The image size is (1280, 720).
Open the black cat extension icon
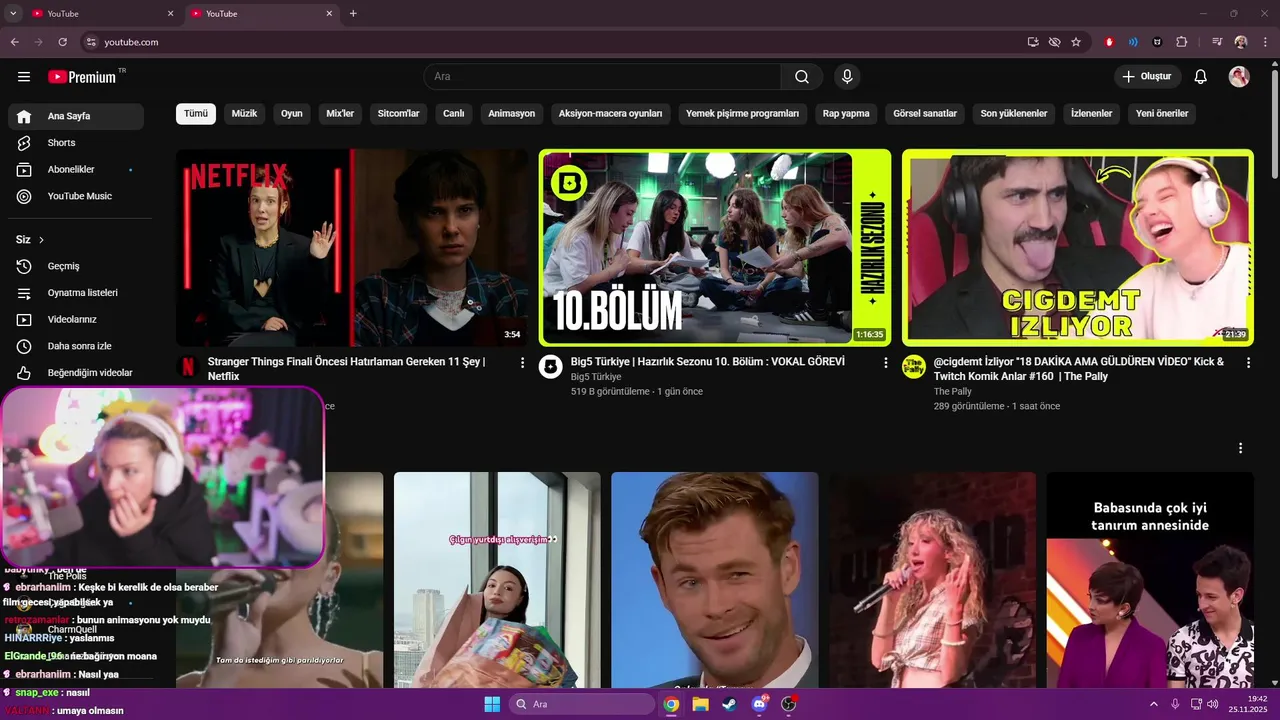[1157, 42]
